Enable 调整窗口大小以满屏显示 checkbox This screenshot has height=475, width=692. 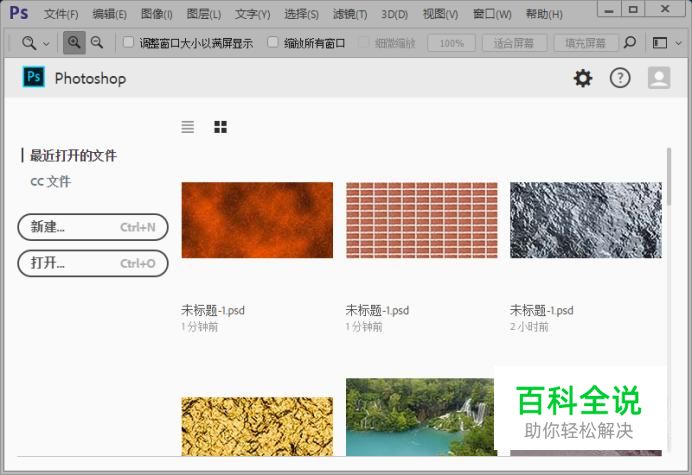pos(128,43)
